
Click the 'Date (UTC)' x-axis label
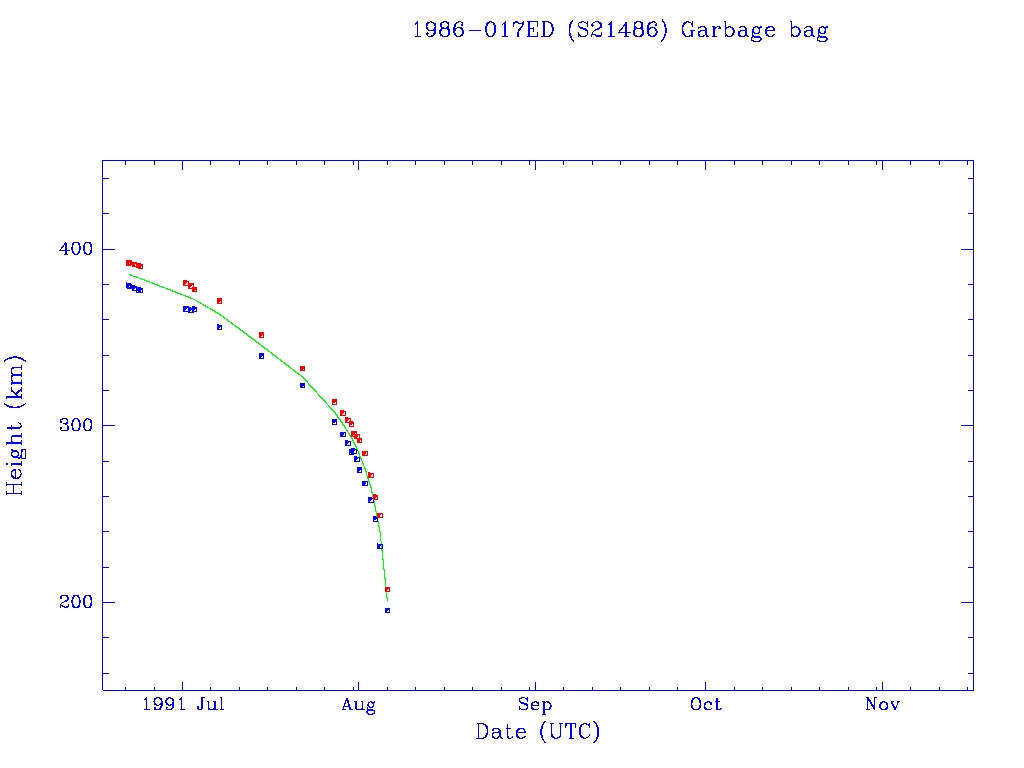click(x=538, y=732)
